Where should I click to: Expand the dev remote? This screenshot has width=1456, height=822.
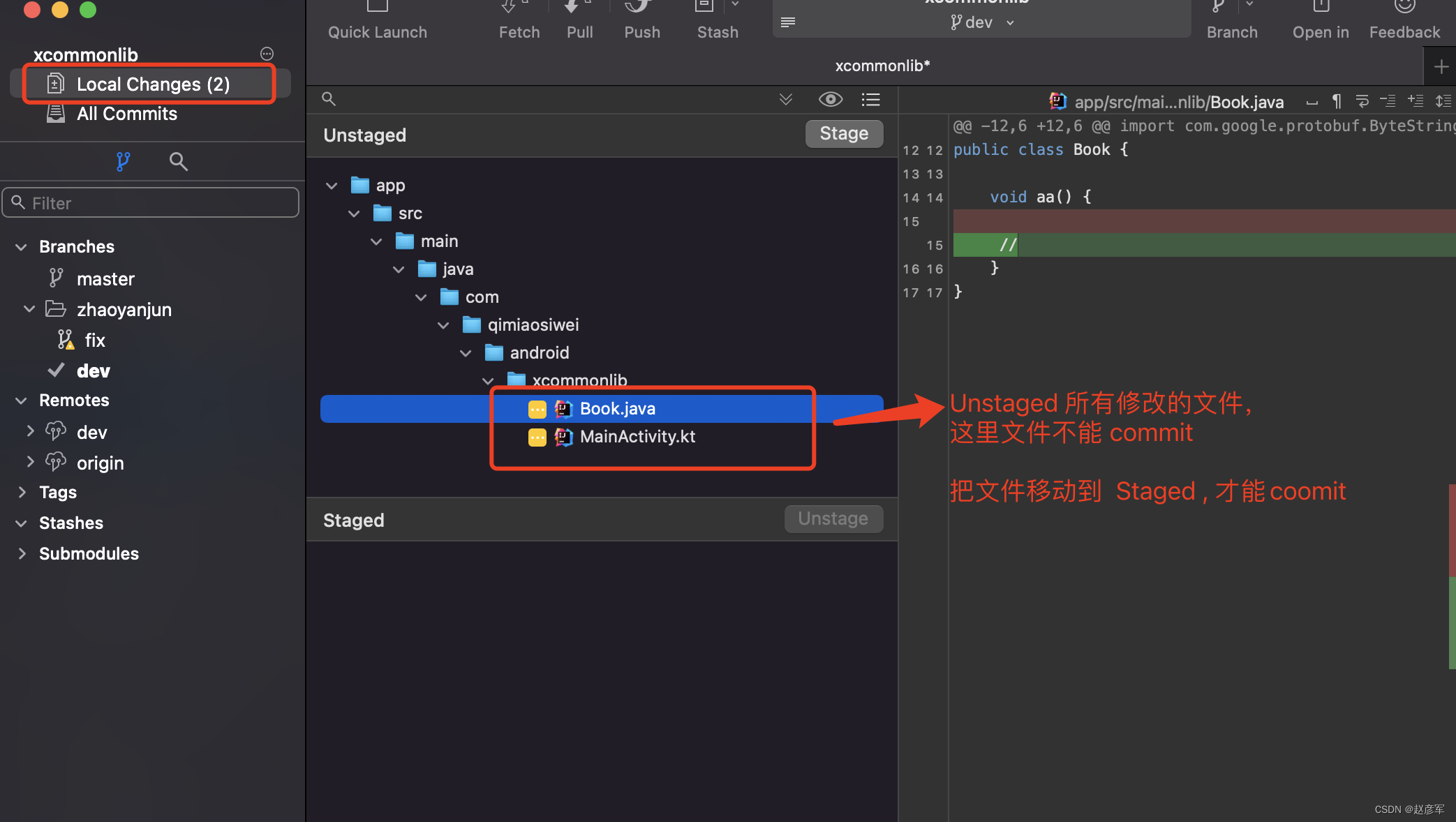coord(30,431)
